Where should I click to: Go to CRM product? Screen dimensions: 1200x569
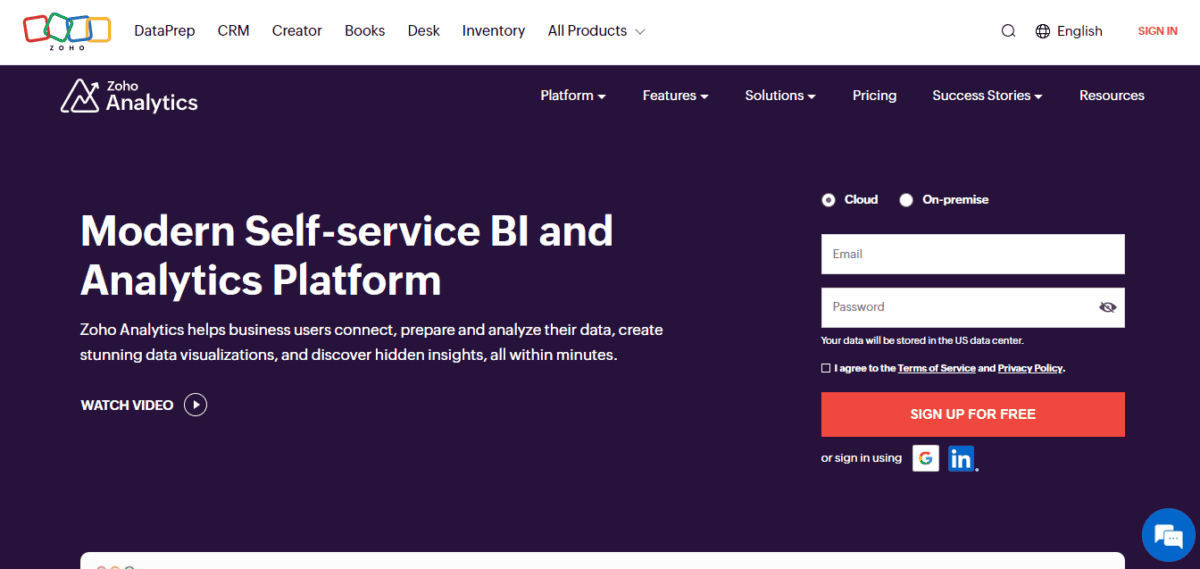(x=233, y=31)
